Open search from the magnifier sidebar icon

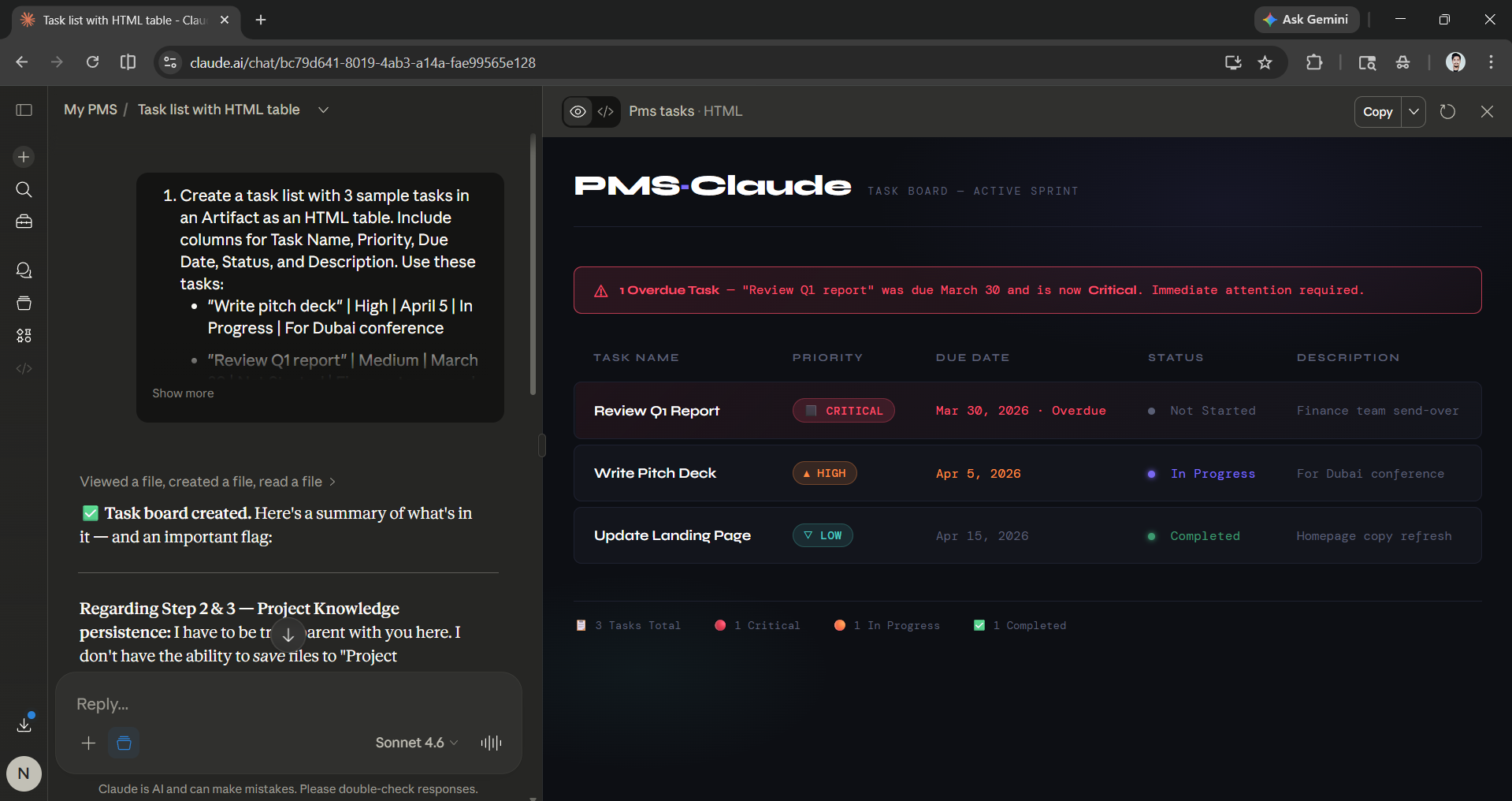click(24, 189)
